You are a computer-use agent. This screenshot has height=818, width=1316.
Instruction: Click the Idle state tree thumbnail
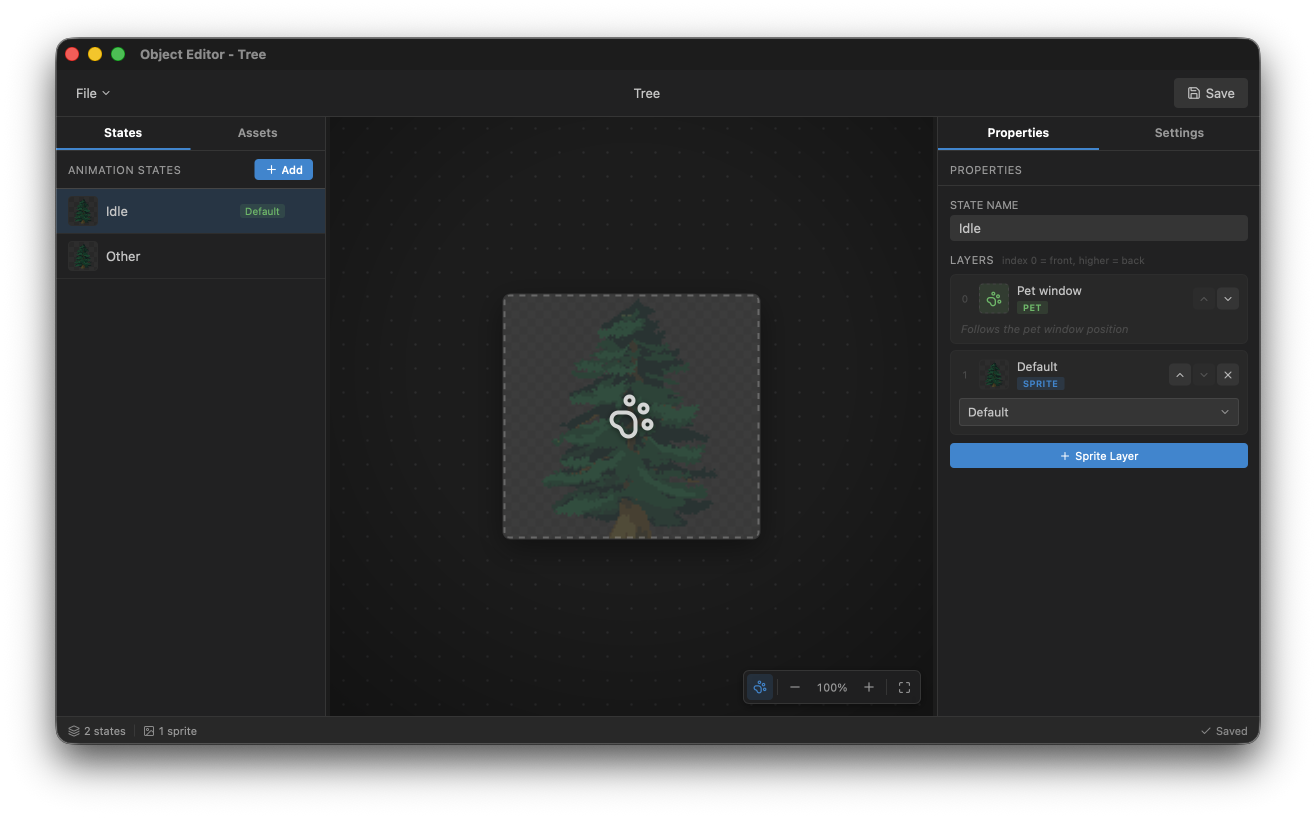click(83, 211)
